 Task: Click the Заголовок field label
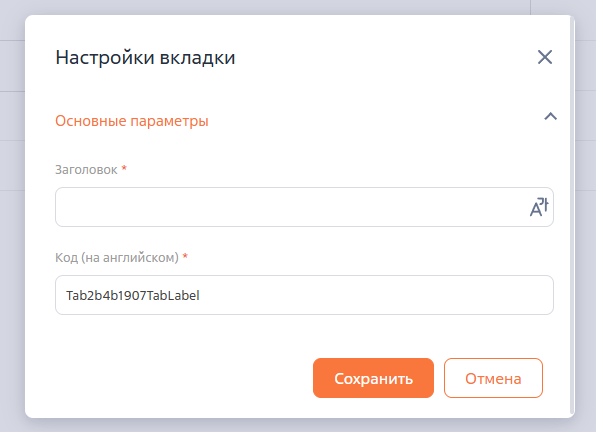pyautogui.click(x=86, y=169)
